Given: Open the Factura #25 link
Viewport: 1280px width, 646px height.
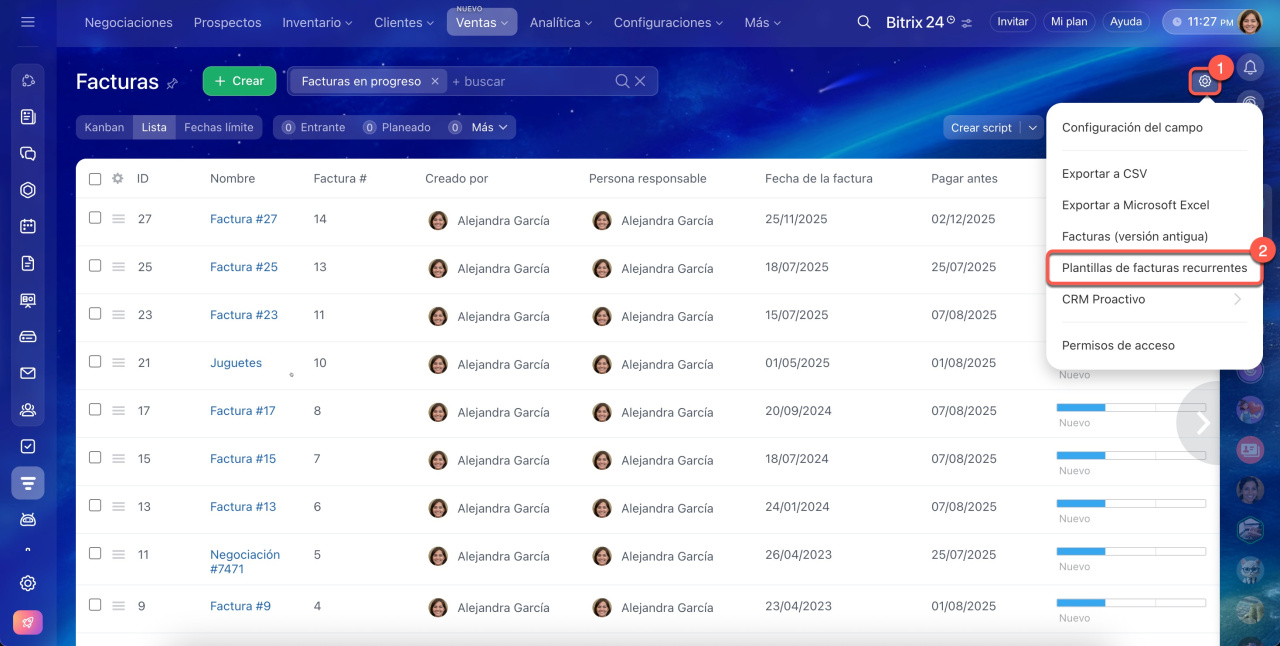Looking at the screenshot, I should point(244,267).
